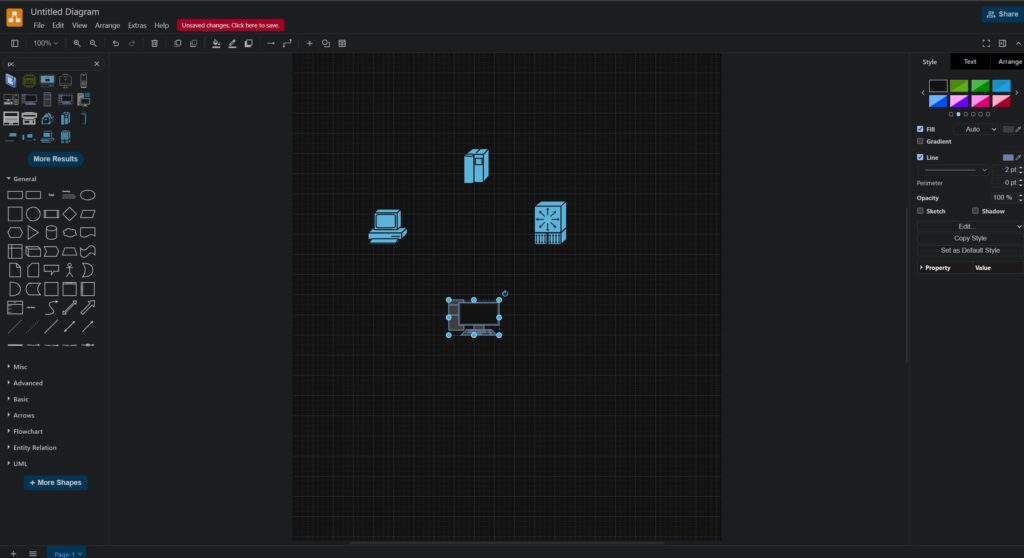Image resolution: width=1024 pixels, height=558 pixels.
Task: Open the Arrange menu in menu bar
Action: pos(107,25)
